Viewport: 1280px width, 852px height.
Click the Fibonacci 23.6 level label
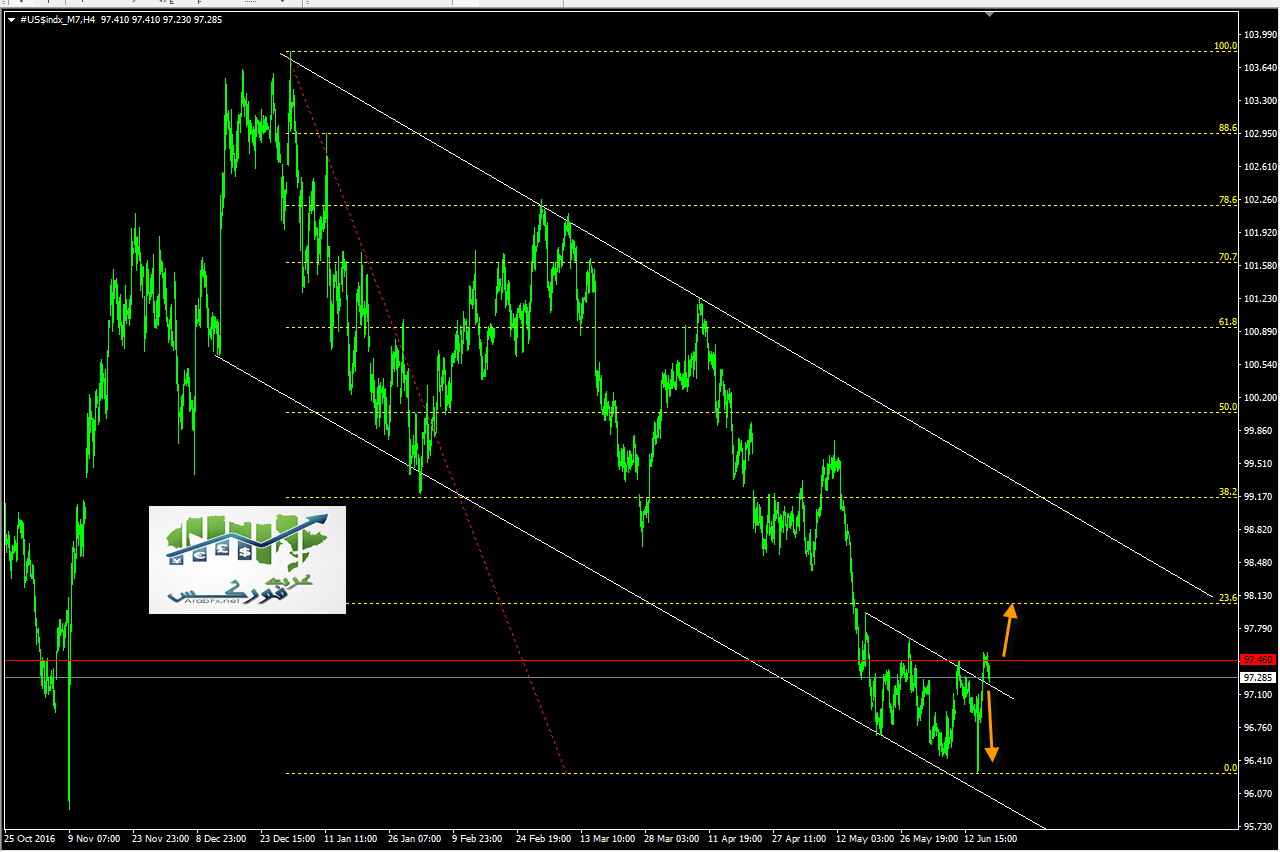1228,597
